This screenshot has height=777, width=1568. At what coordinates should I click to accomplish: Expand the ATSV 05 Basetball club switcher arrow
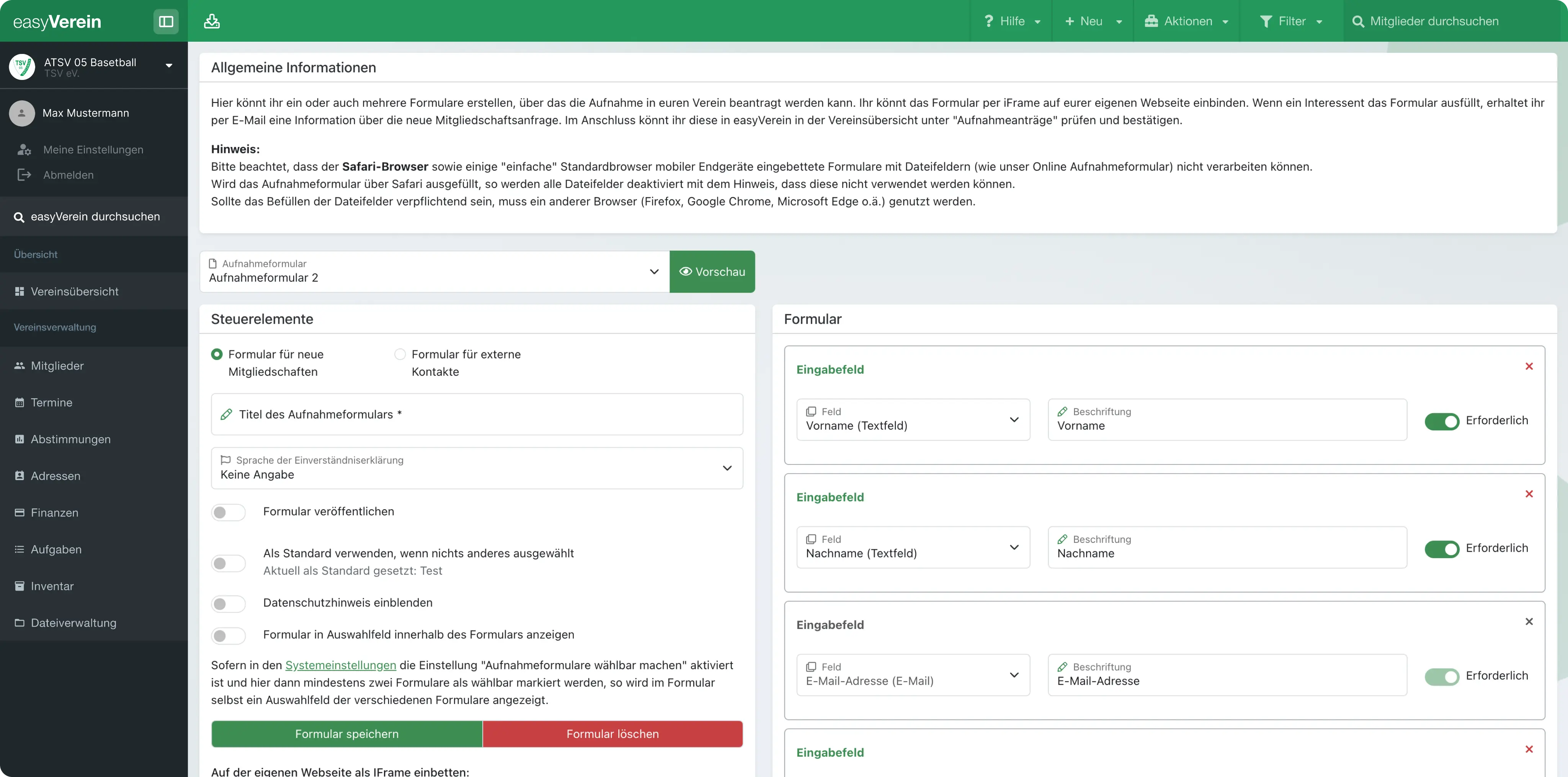pyautogui.click(x=169, y=66)
